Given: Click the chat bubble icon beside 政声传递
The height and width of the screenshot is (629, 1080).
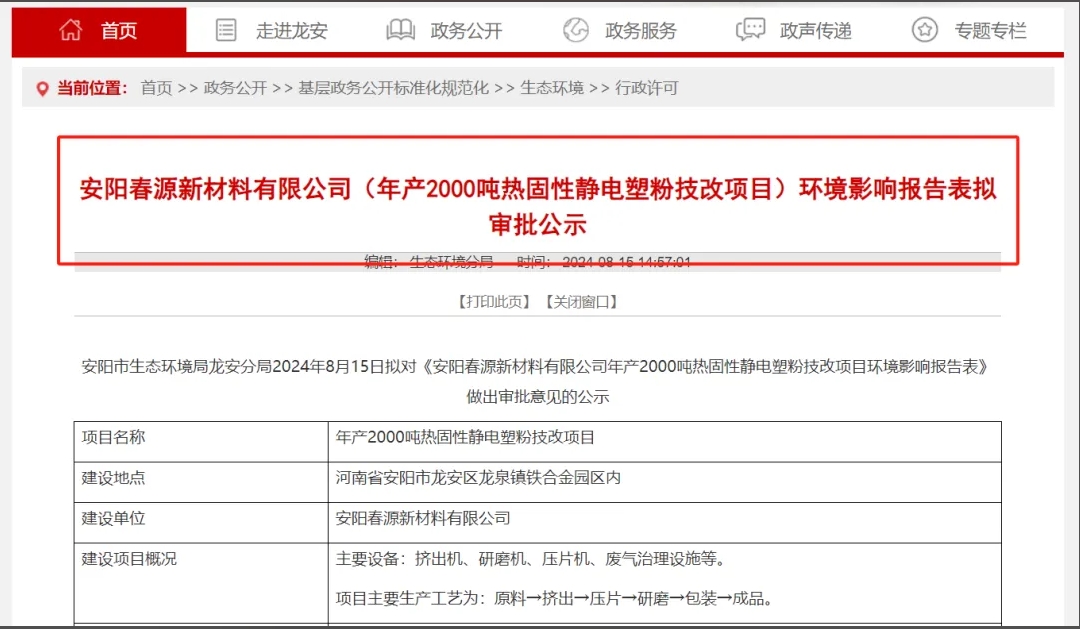Looking at the screenshot, I should 750,30.
